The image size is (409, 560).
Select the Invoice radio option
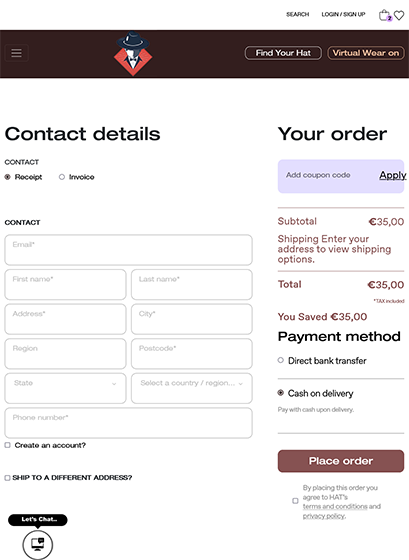[62, 177]
